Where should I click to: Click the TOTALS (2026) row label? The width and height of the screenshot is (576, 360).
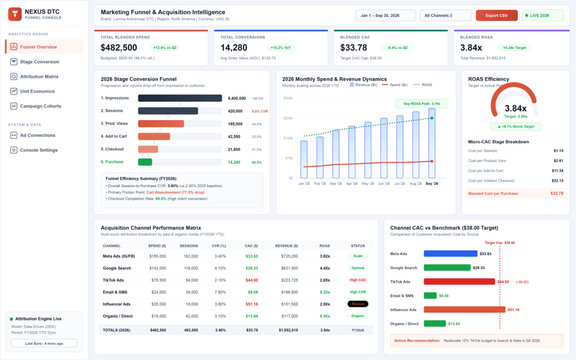point(116,330)
